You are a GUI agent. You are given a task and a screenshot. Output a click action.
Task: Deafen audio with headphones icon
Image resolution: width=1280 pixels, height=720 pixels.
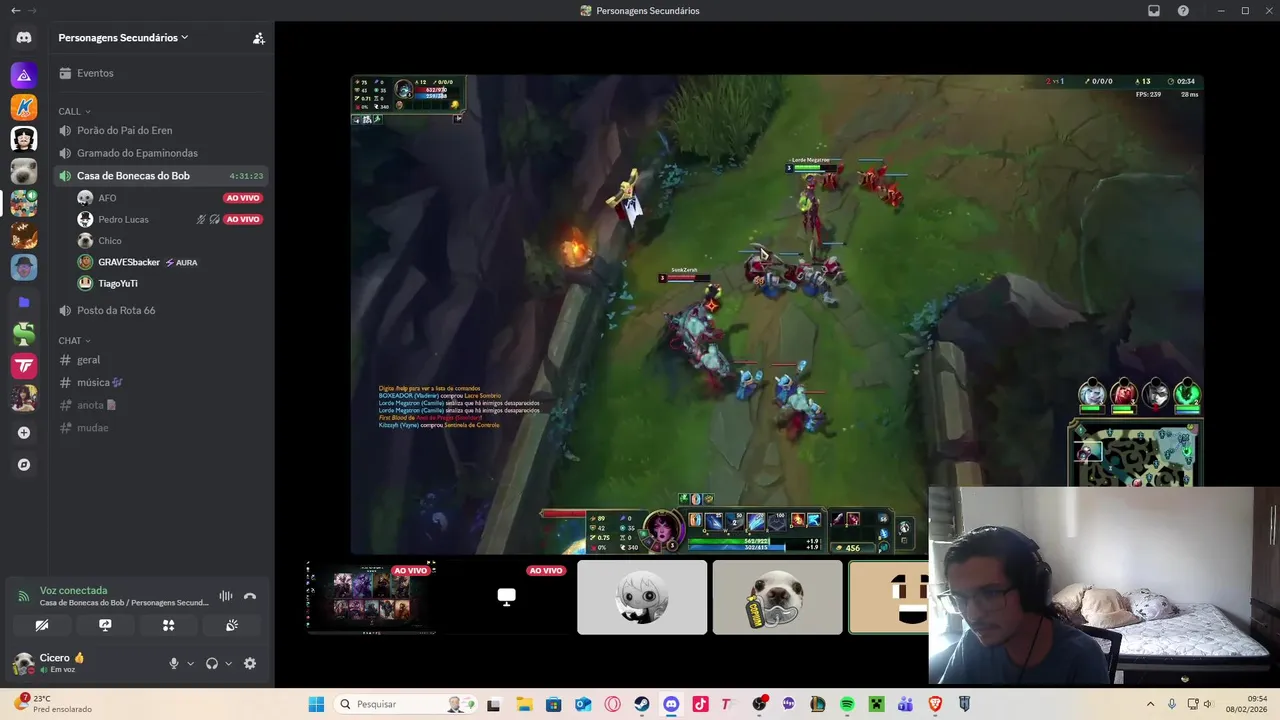click(x=211, y=663)
